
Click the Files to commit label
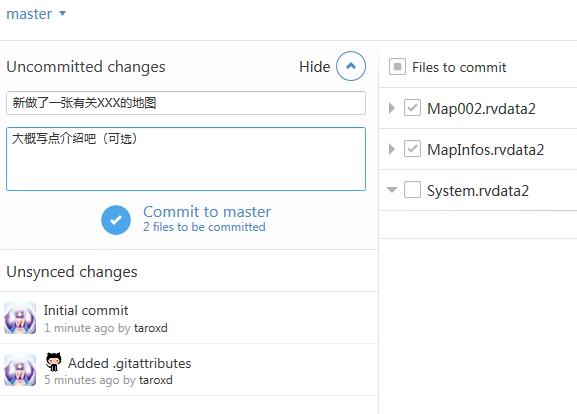459,67
